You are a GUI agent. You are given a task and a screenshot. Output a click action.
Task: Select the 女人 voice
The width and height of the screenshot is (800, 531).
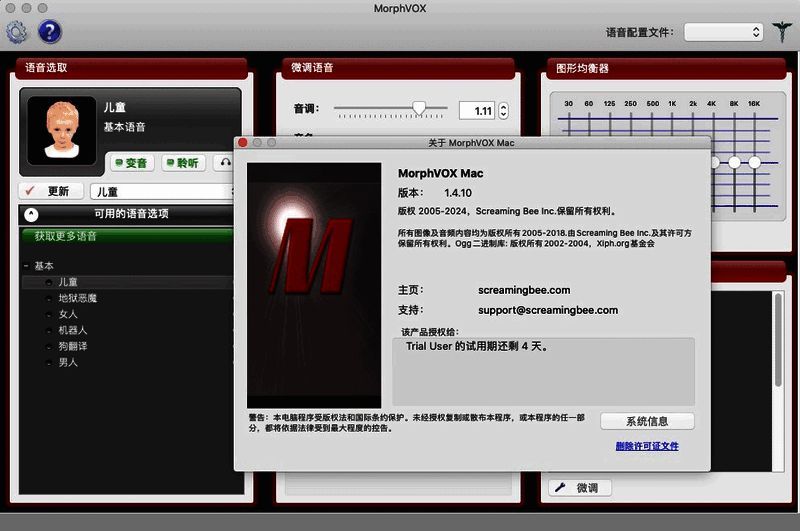pyautogui.click(x=68, y=314)
